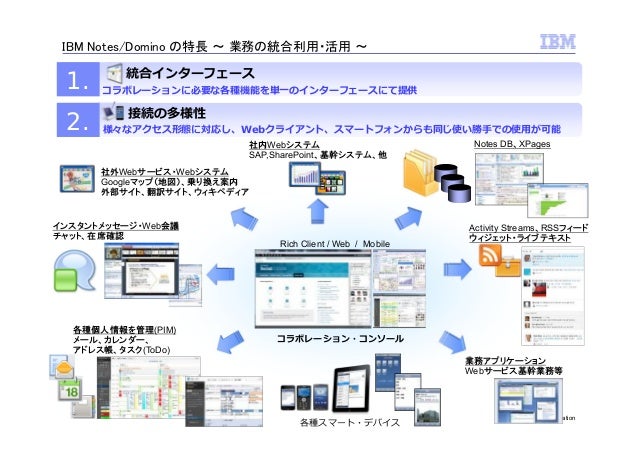Click the Notes DB、XPages heading

[x=512, y=144]
